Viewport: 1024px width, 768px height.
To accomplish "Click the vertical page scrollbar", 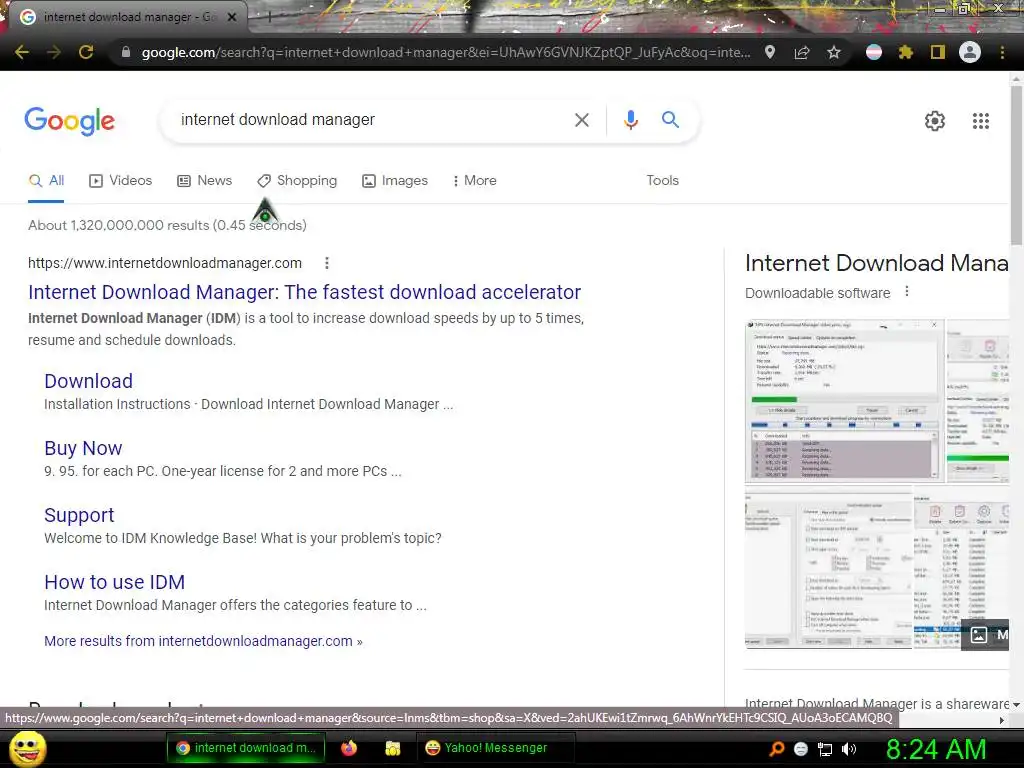I will point(1016,166).
